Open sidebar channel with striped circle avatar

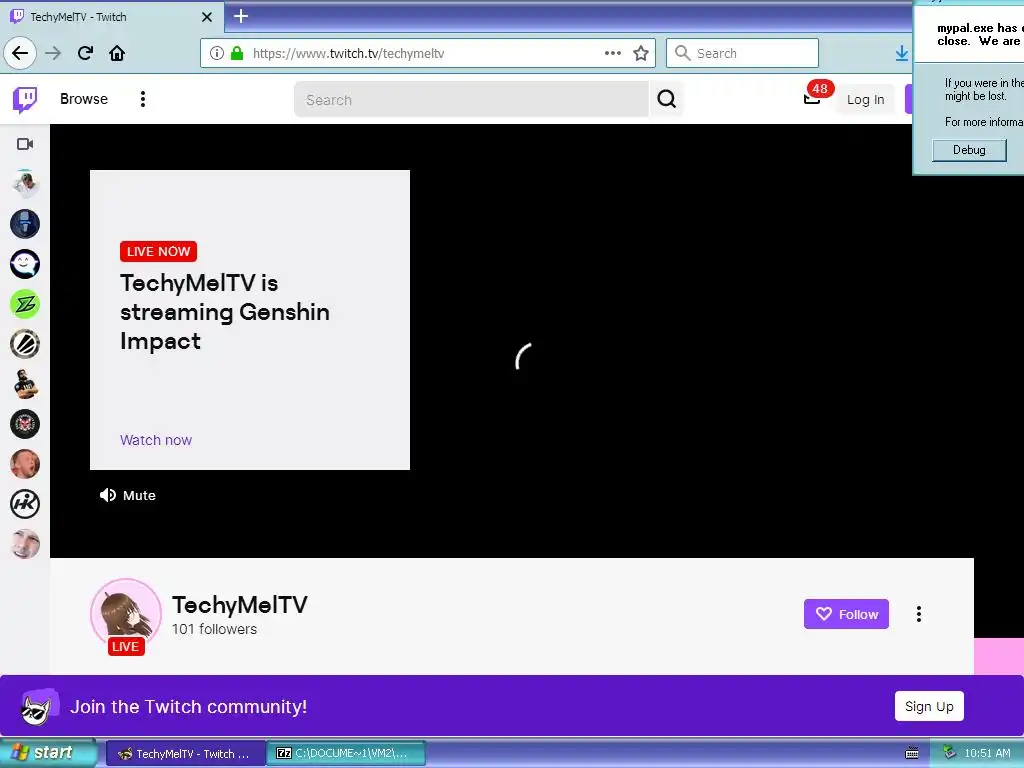point(25,344)
